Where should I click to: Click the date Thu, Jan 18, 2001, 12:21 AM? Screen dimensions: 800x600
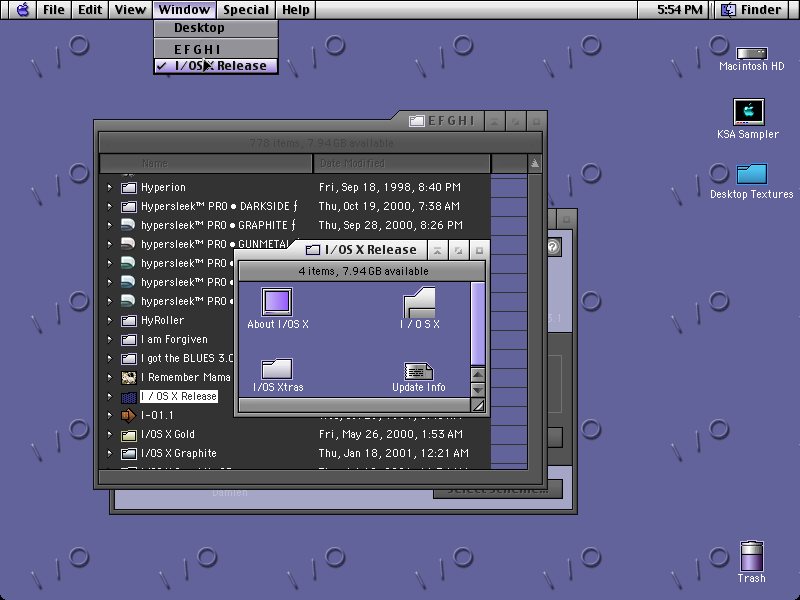pos(393,454)
